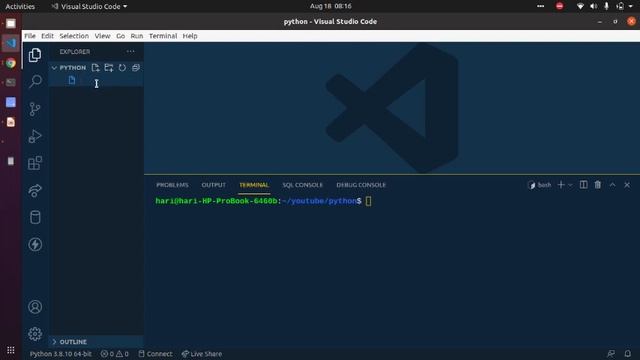Open the clock showing Aug 18 08:16
The image size is (640, 360).
[330, 6]
